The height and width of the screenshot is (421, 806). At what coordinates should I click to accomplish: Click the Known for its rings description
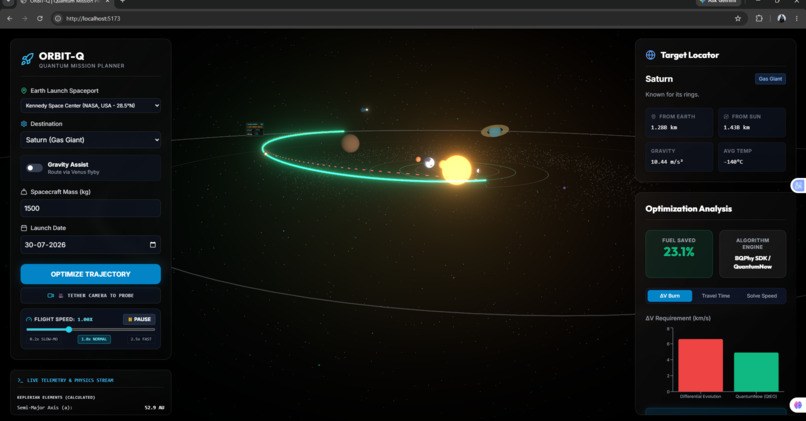[x=672, y=95]
